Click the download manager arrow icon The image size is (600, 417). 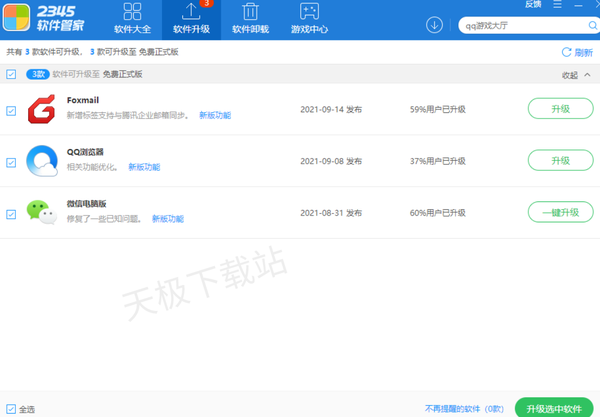point(434,24)
